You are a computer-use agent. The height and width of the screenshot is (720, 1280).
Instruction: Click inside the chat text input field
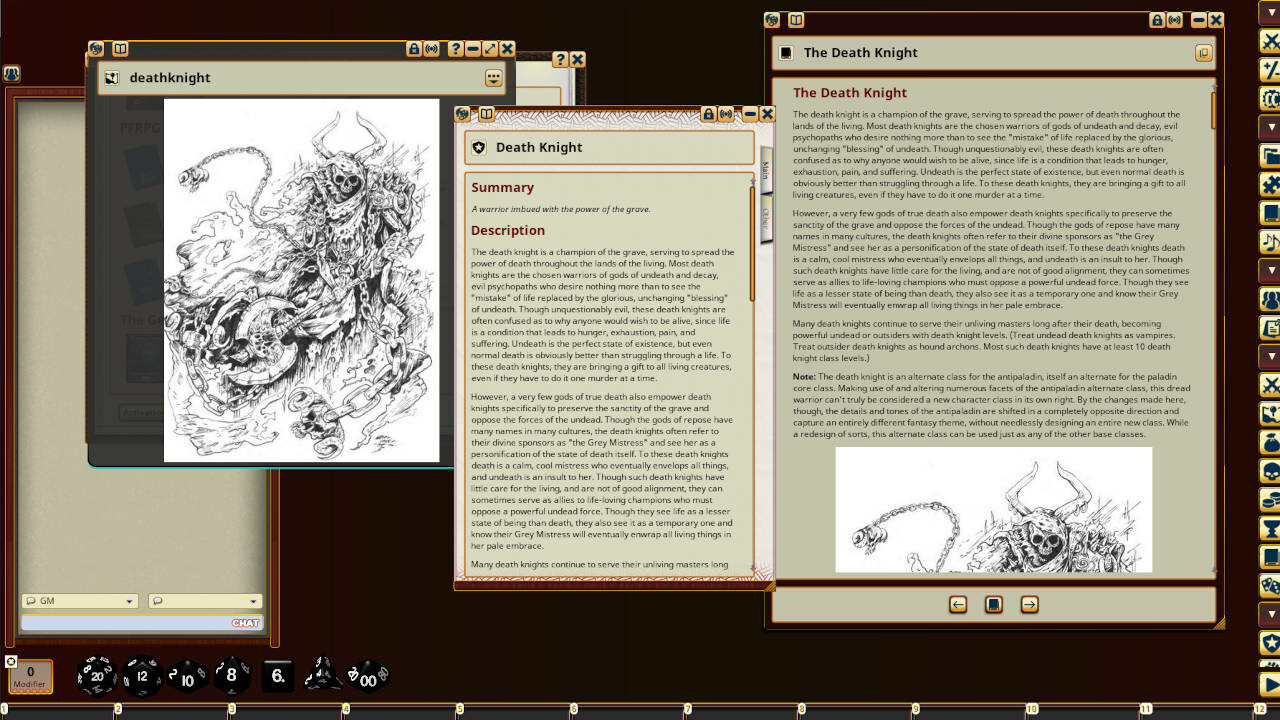140,622
